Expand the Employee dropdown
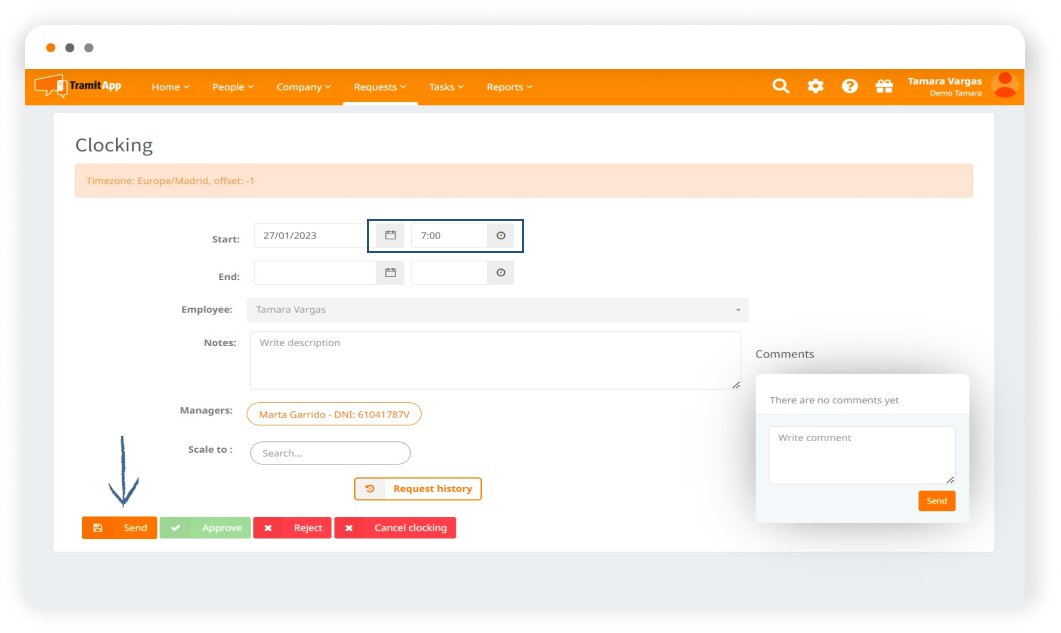Viewport: 1061px width, 633px height. (497, 310)
